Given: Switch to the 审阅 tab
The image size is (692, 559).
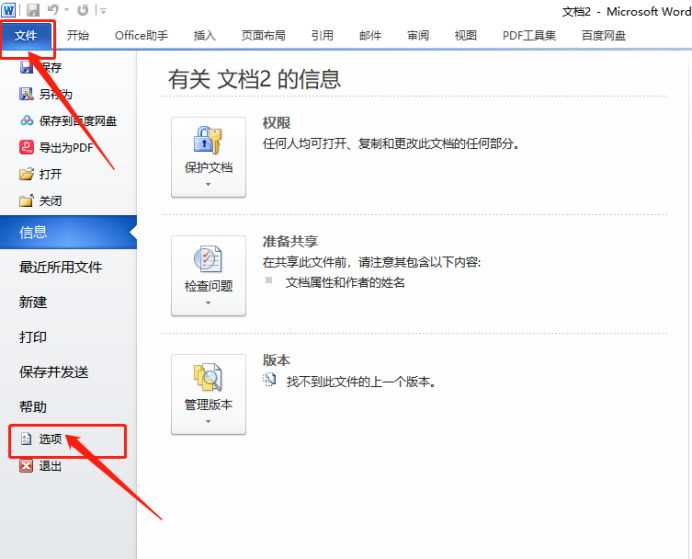Looking at the screenshot, I should [x=418, y=35].
